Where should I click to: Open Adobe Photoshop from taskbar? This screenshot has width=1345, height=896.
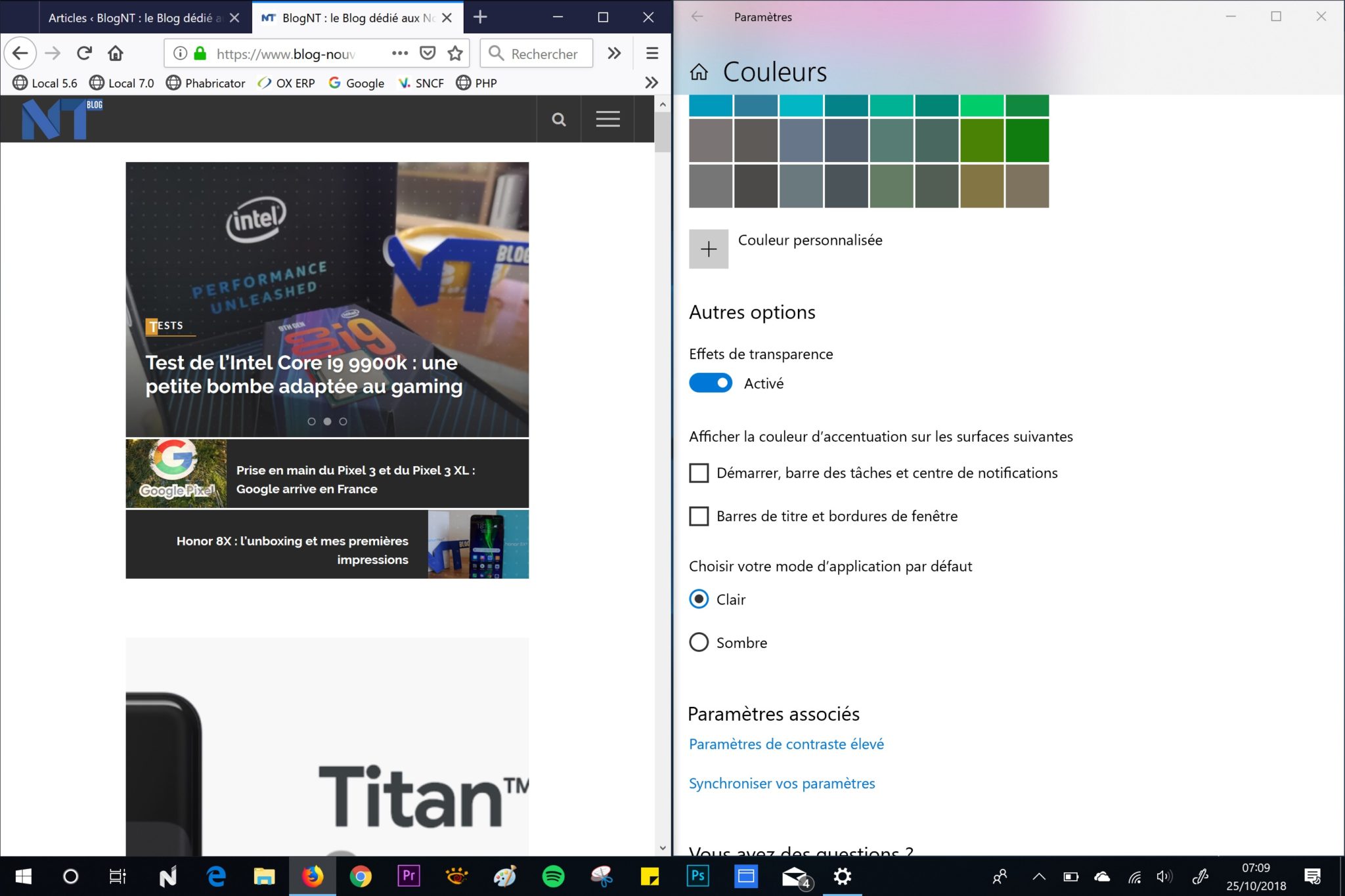[x=698, y=876]
